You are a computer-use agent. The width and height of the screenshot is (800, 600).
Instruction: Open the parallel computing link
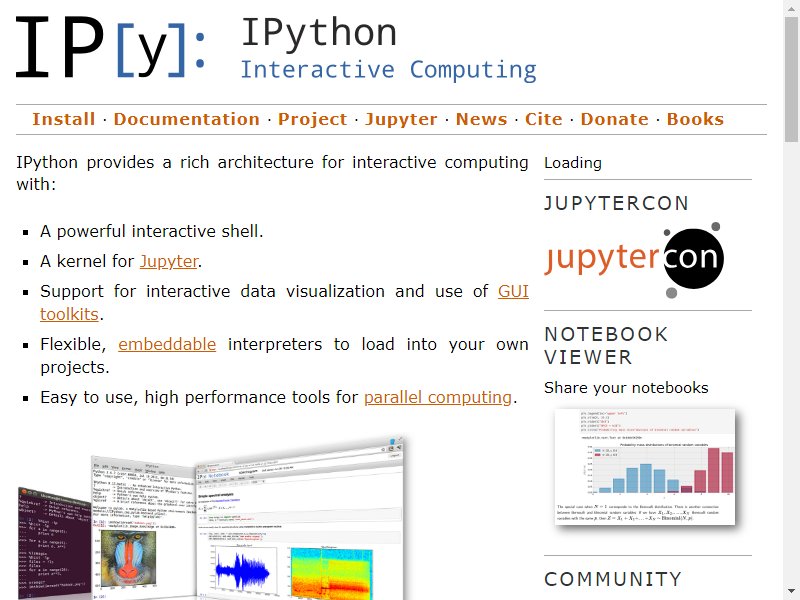pos(438,397)
